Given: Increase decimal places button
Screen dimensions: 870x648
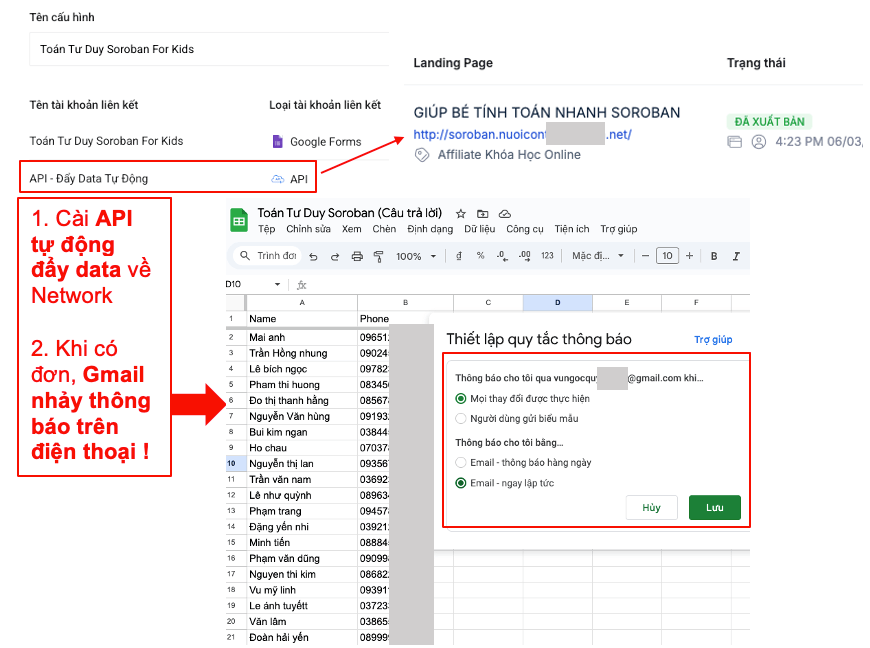Looking at the screenshot, I should (x=524, y=256).
